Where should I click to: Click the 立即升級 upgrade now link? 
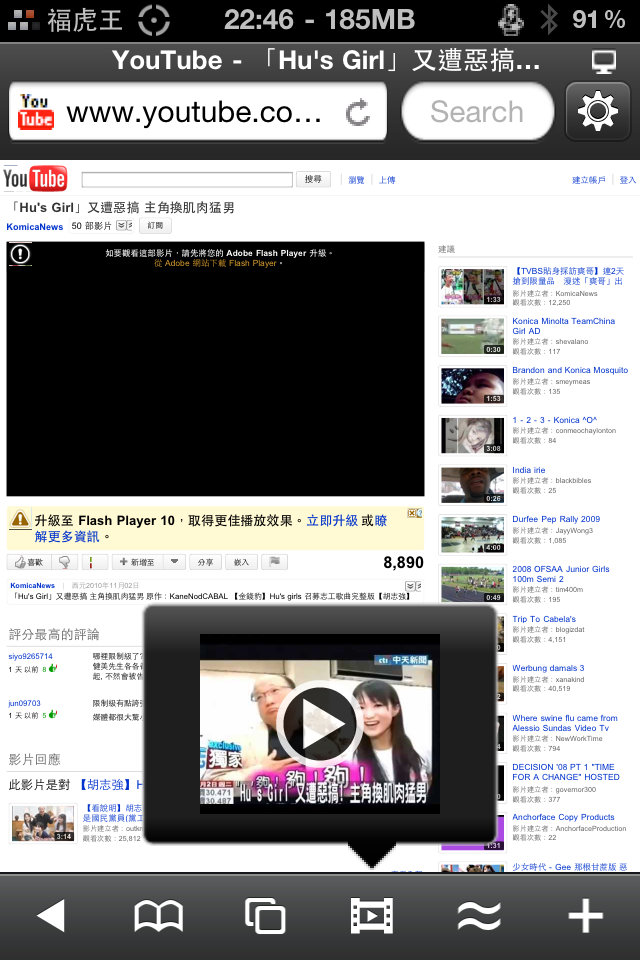tap(332, 520)
